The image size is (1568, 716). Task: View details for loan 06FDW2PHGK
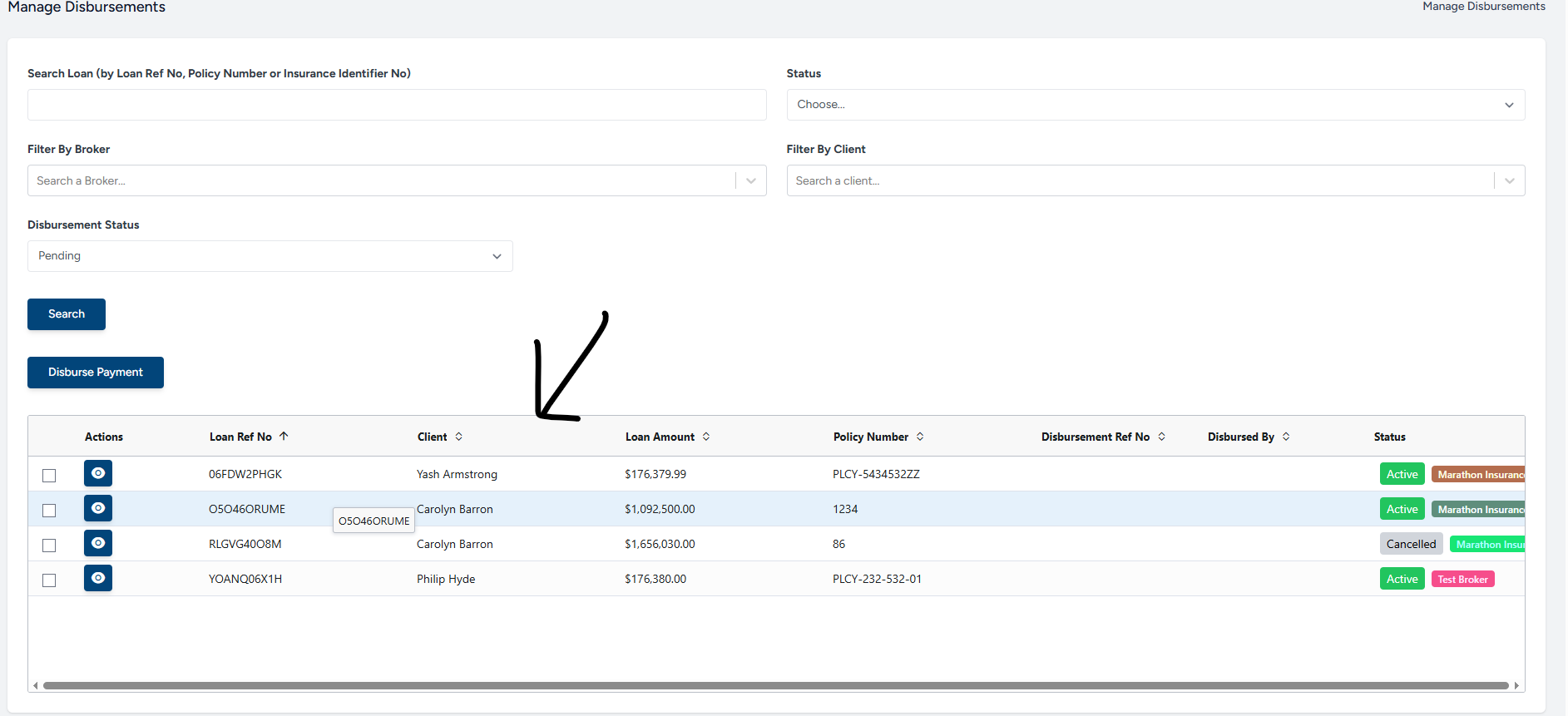(98, 473)
